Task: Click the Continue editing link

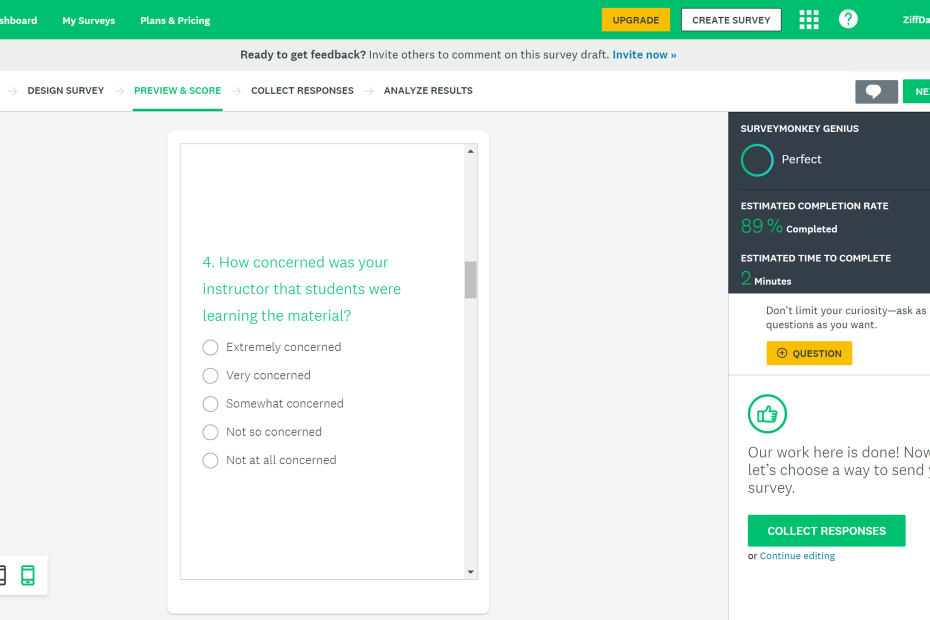Action: click(x=797, y=555)
